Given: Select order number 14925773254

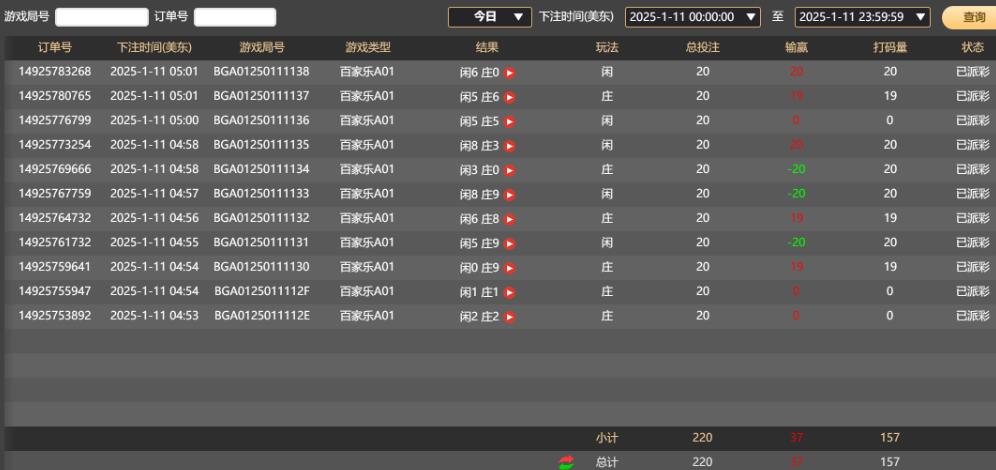Looking at the screenshot, I should tap(55, 145).
